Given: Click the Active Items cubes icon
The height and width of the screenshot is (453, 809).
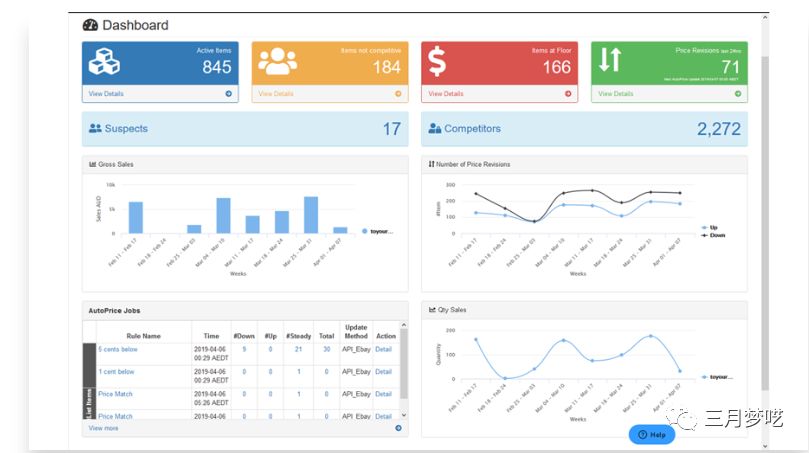Looking at the screenshot, I should point(104,61).
